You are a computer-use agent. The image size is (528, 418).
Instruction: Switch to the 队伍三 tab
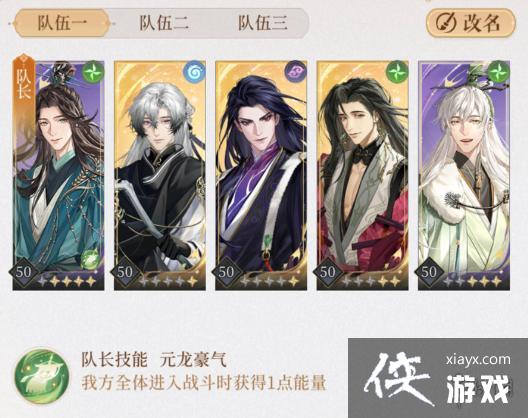tap(263, 23)
